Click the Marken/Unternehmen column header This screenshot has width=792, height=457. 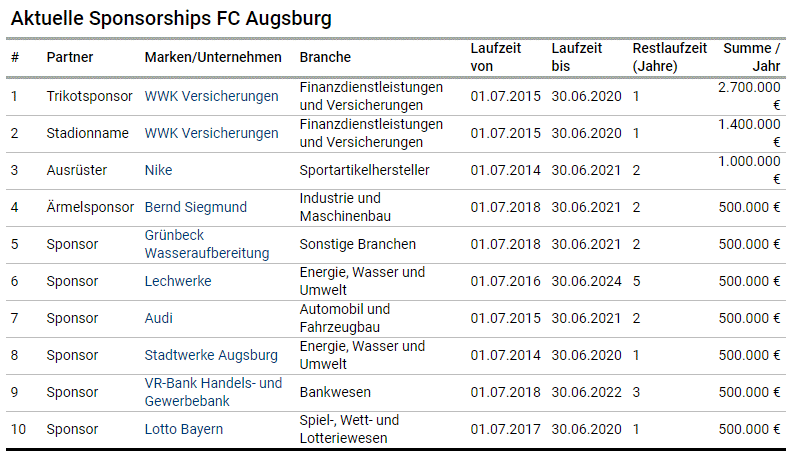213,57
